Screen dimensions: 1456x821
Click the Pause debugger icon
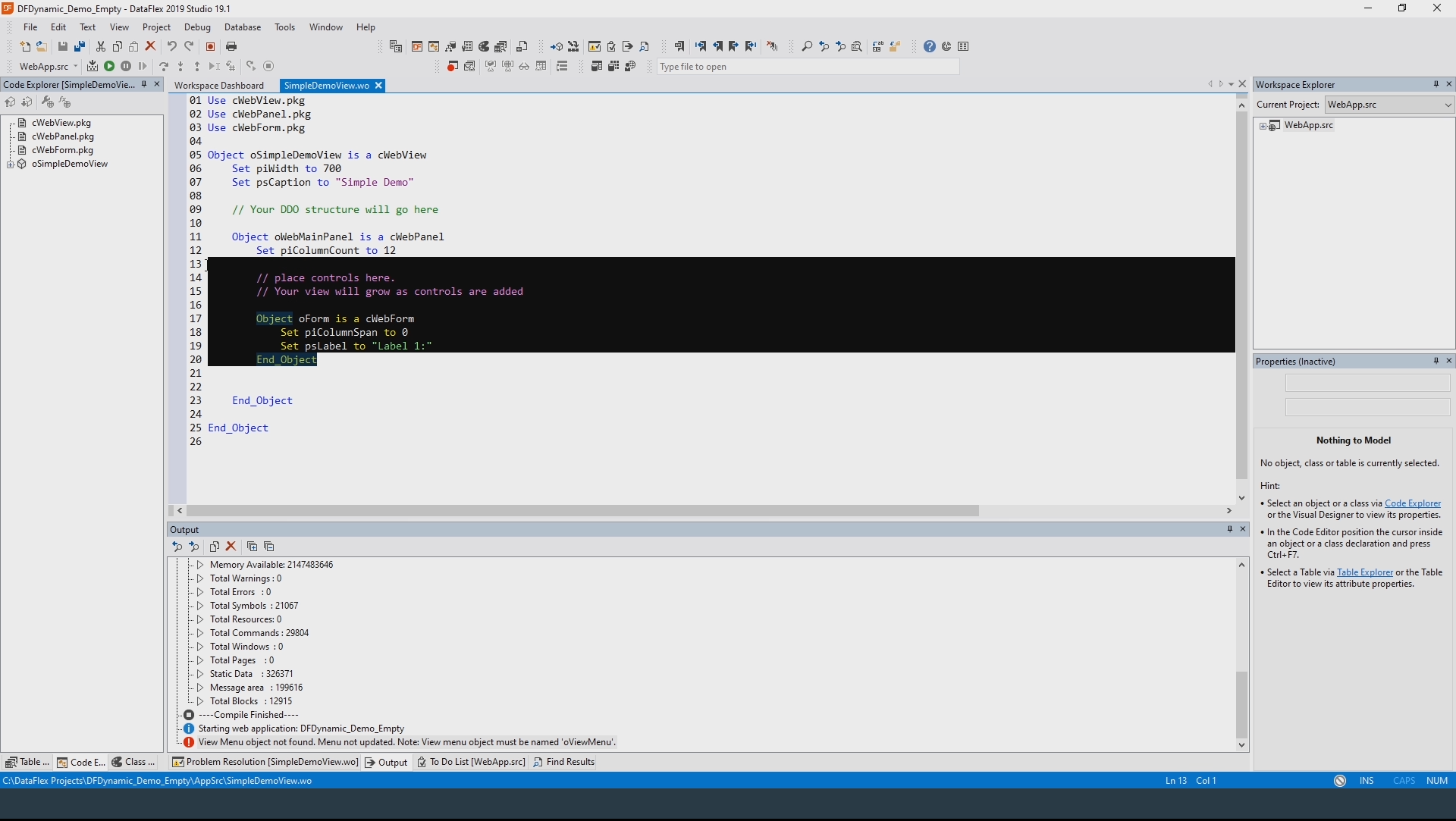pos(126,67)
